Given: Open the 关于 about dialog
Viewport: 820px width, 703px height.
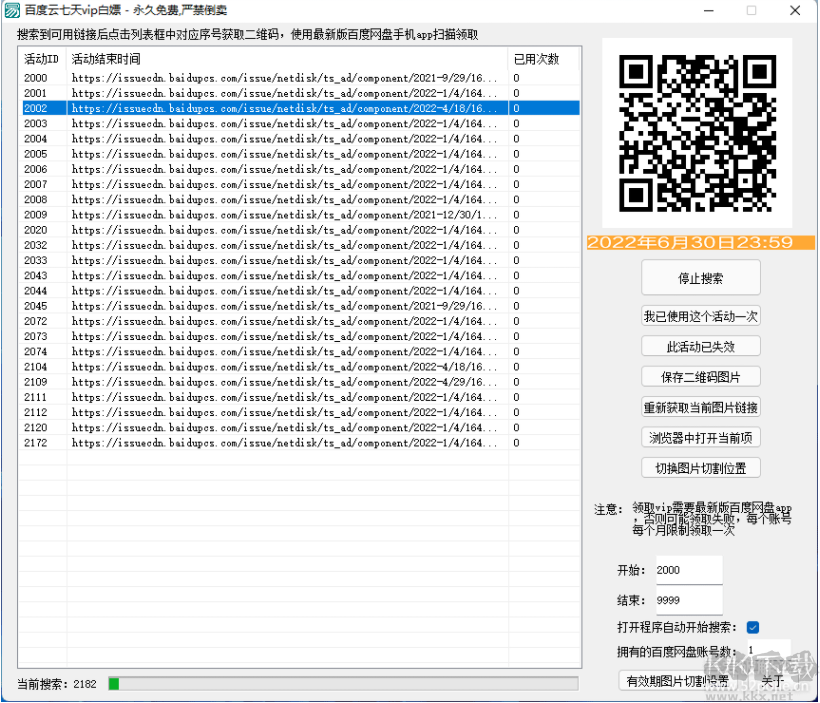Looking at the screenshot, I should (772, 679).
